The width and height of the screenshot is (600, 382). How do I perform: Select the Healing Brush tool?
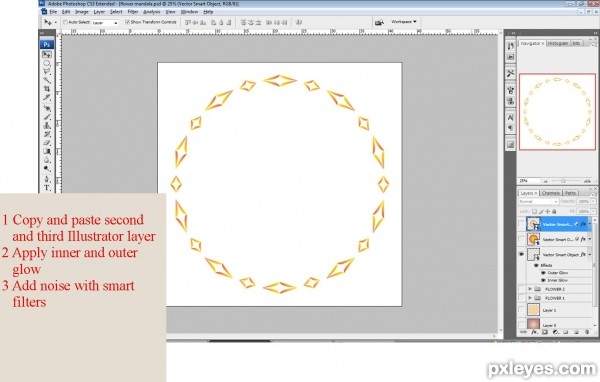click(x=47, y=108)
